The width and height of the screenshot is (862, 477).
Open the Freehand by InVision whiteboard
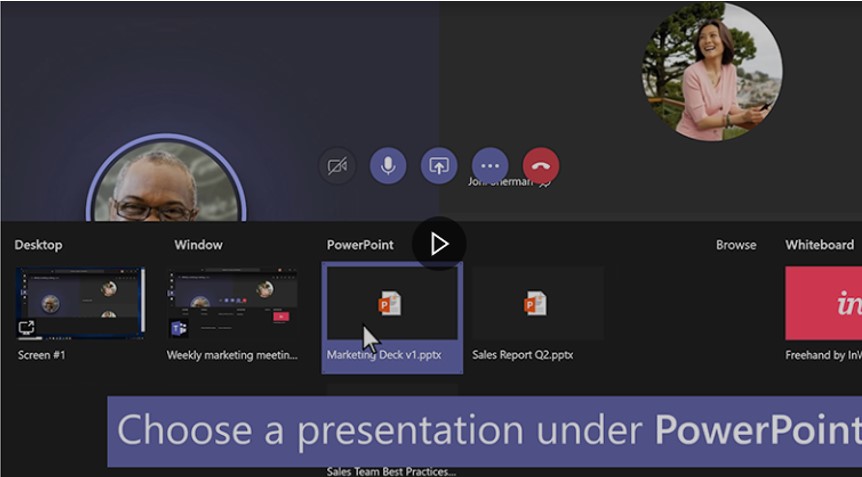(x=824, y=303)
